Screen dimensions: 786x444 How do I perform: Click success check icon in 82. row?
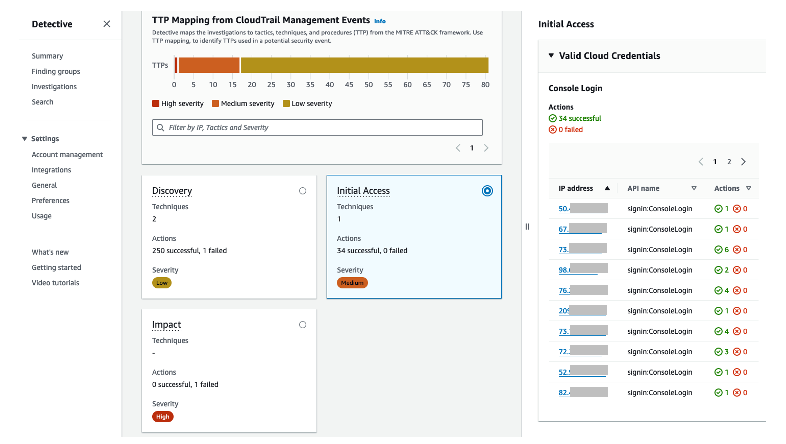(718, 392)
